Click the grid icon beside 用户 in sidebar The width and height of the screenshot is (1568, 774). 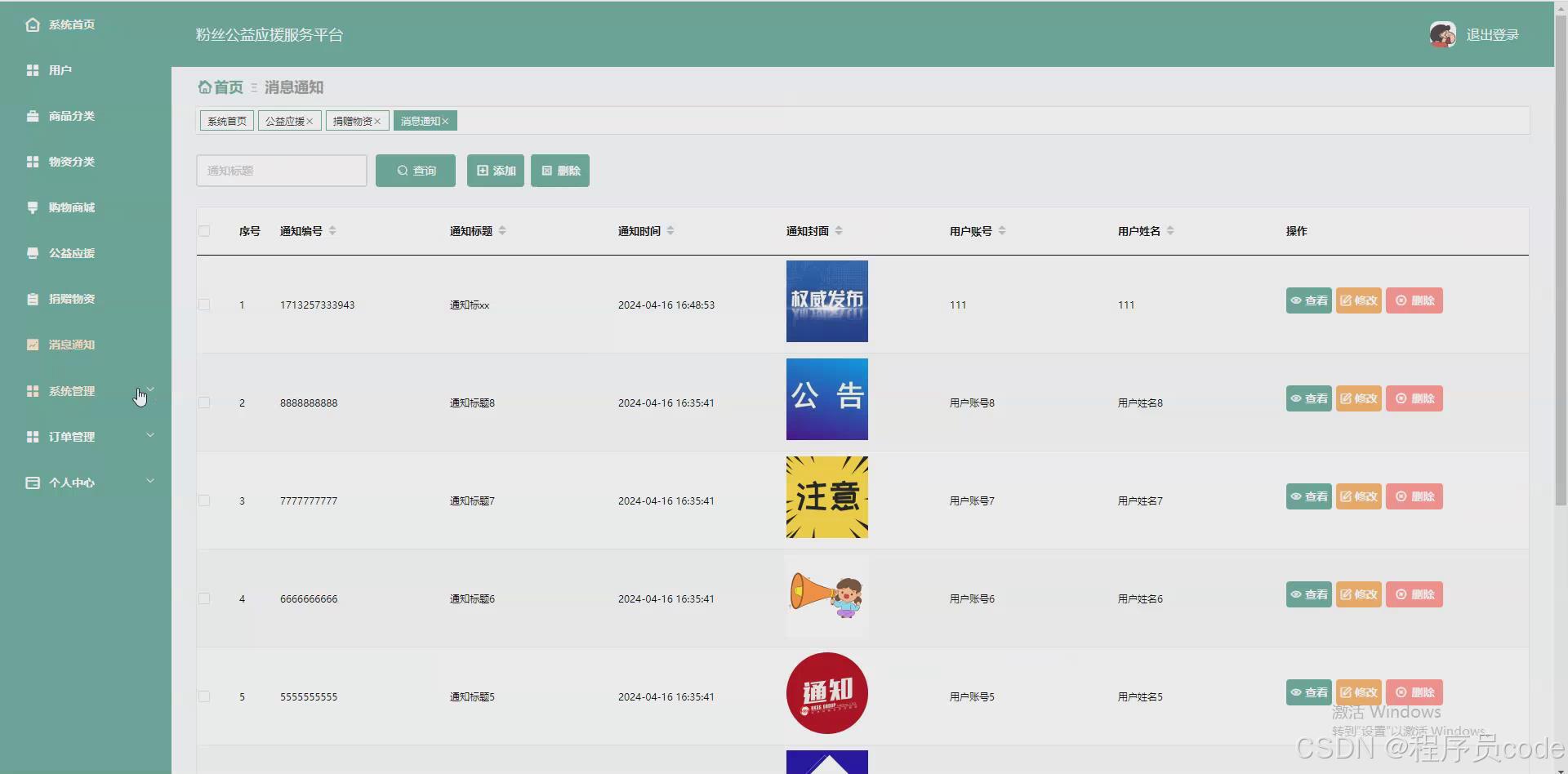click(33, 70)
